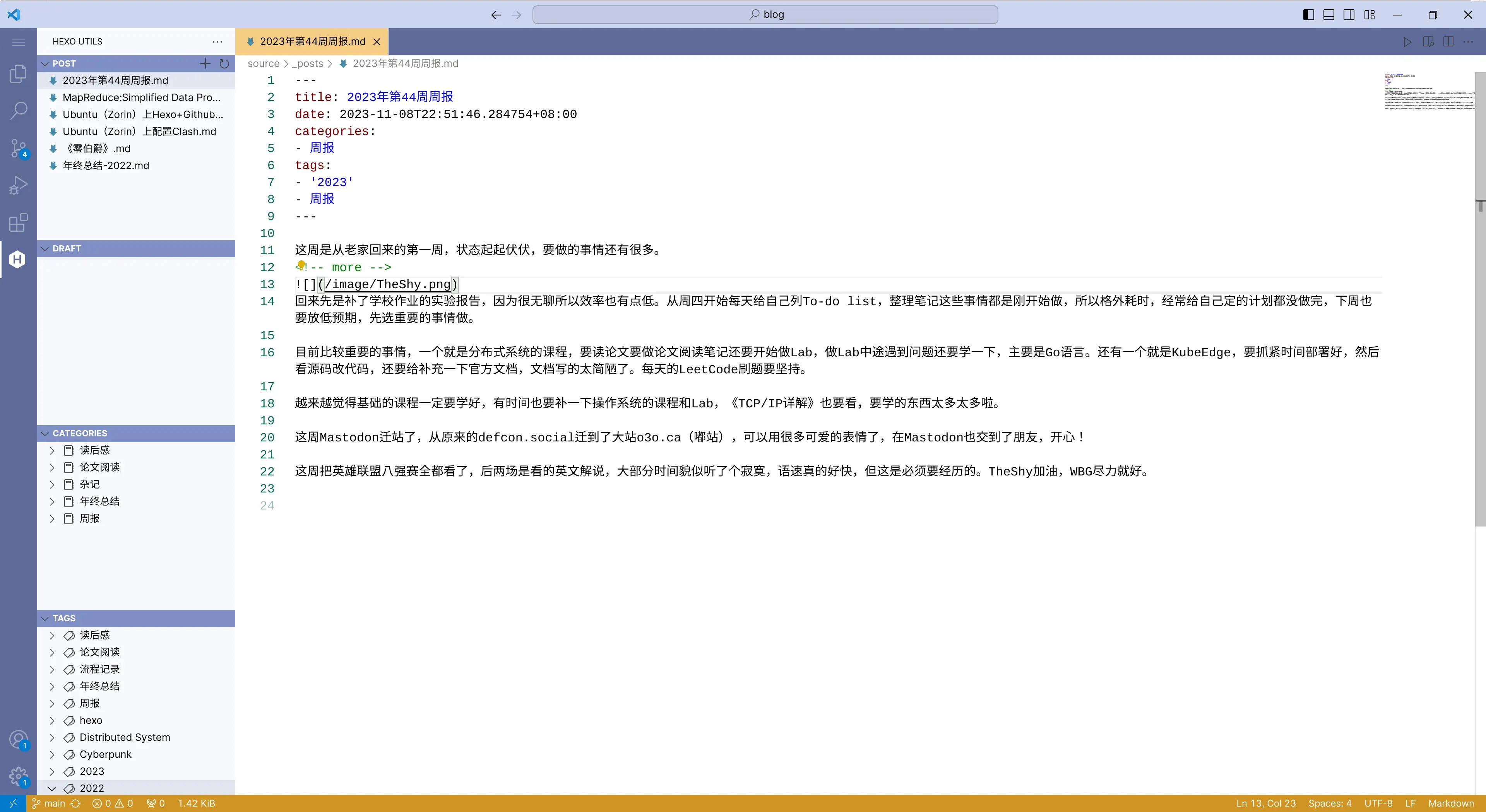Open the Manage gear icon
This screenshot has width=1486, height=812.
(19, 776)
